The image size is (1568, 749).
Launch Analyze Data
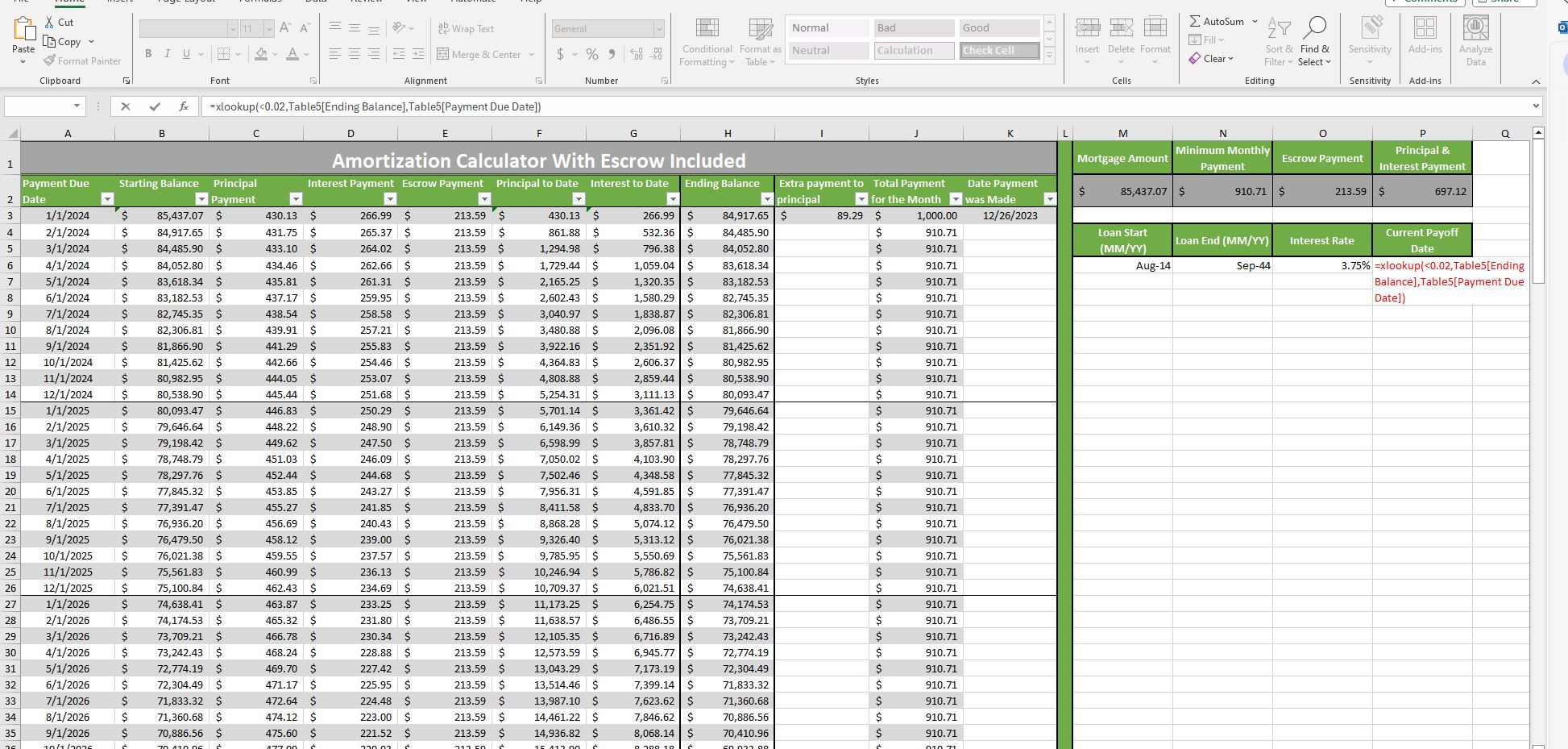pyautogui.click(x=1476, y=42)
